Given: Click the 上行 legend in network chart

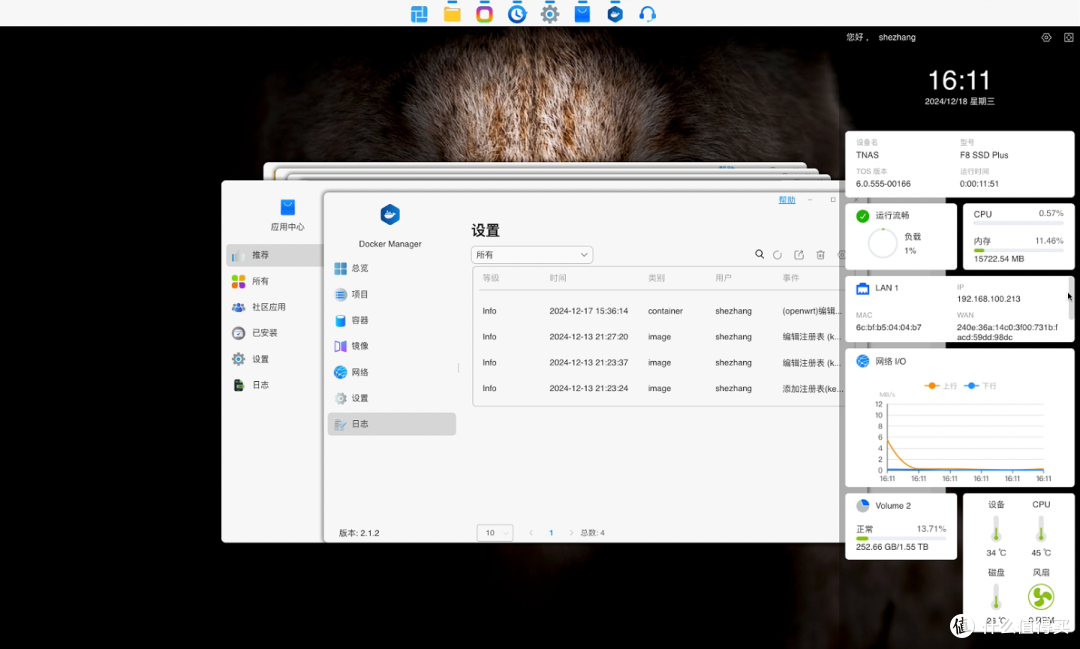Looking at the screenshot, I should [941, 386].
